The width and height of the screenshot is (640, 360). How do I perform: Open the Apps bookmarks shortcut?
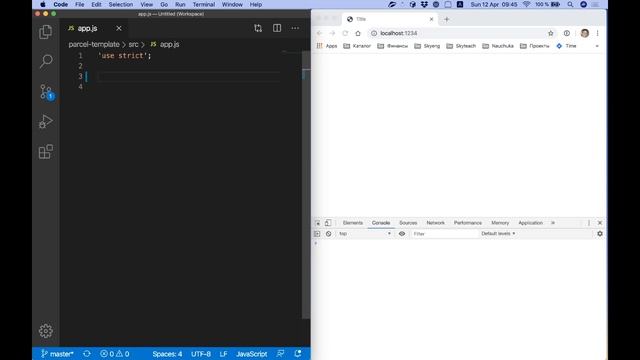pos(327,46)
